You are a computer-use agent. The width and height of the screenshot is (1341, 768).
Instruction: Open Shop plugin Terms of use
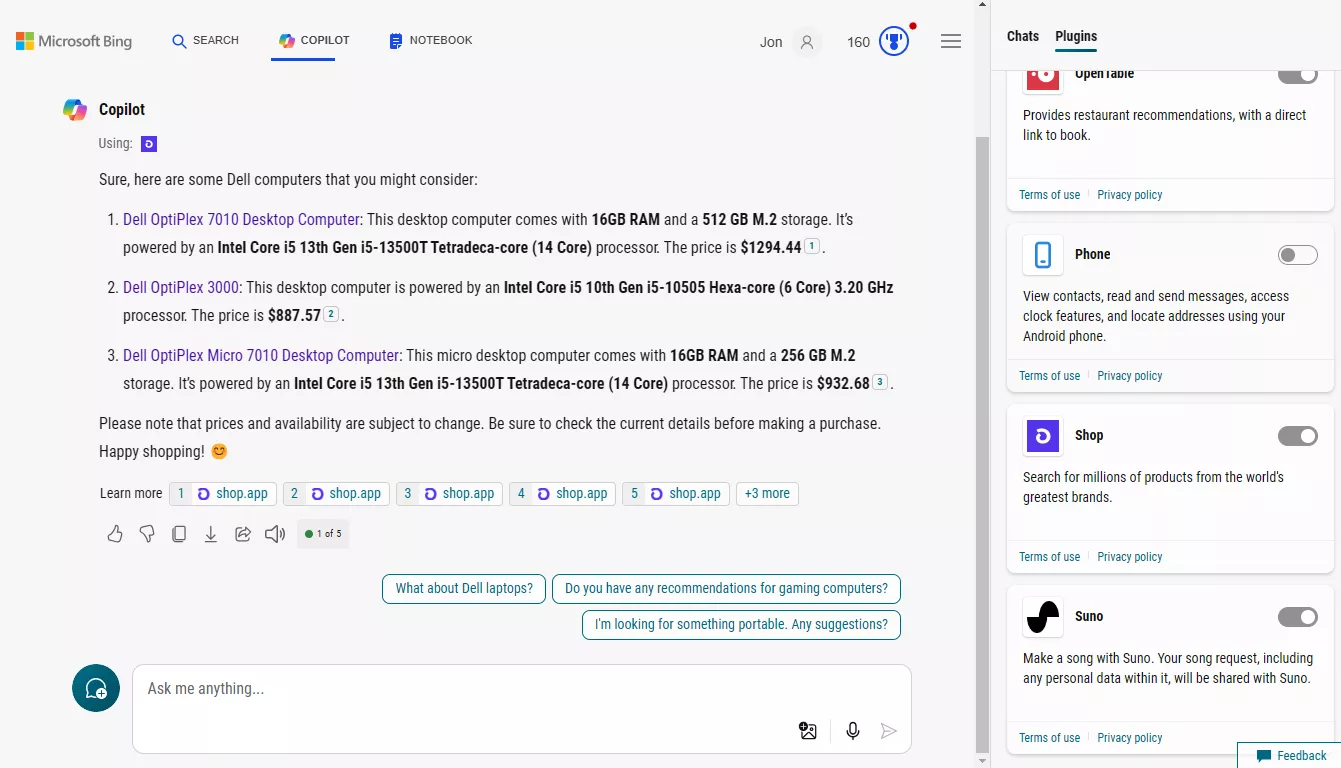[1049, 557]
